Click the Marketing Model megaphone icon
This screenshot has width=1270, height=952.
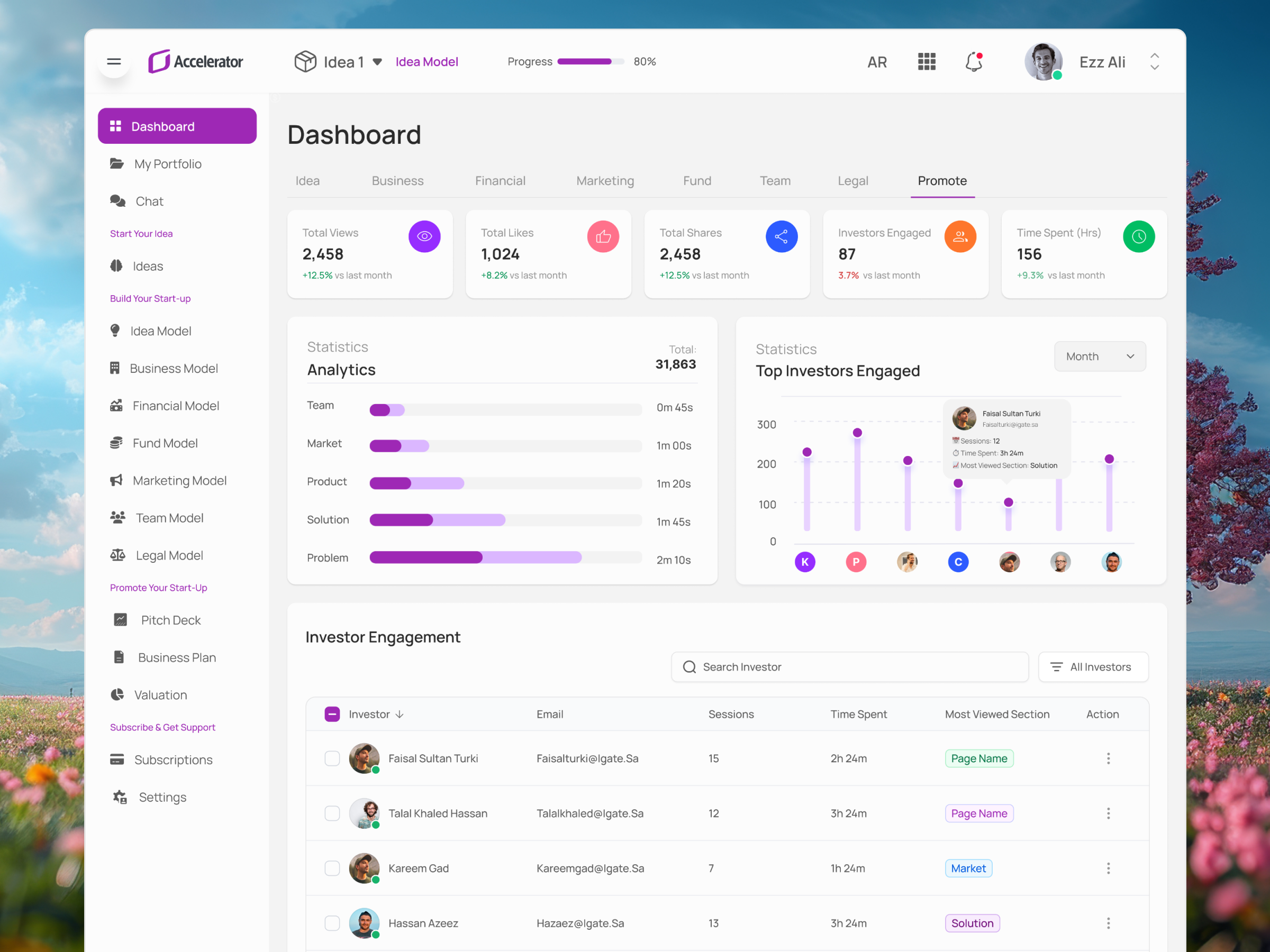[x=117, y=480]
